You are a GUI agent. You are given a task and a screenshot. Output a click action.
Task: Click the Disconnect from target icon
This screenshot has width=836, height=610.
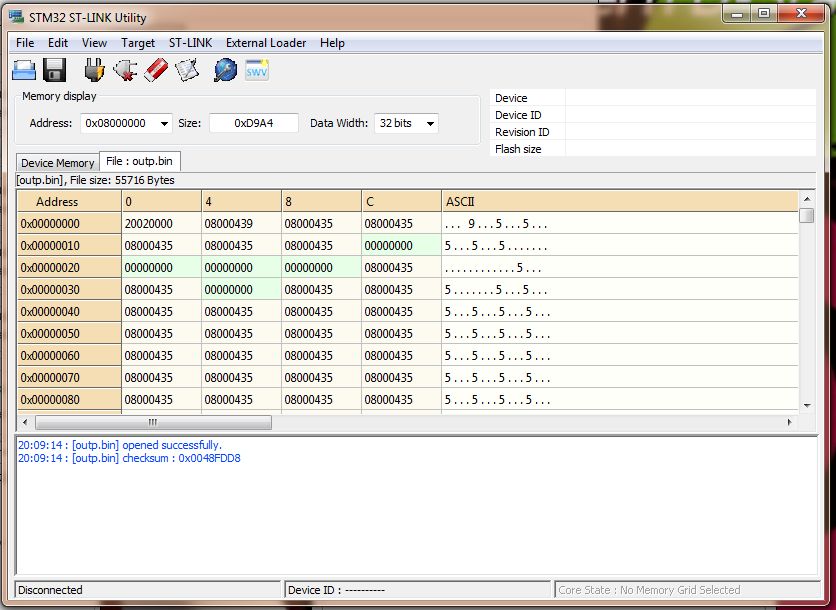(125, 70)
